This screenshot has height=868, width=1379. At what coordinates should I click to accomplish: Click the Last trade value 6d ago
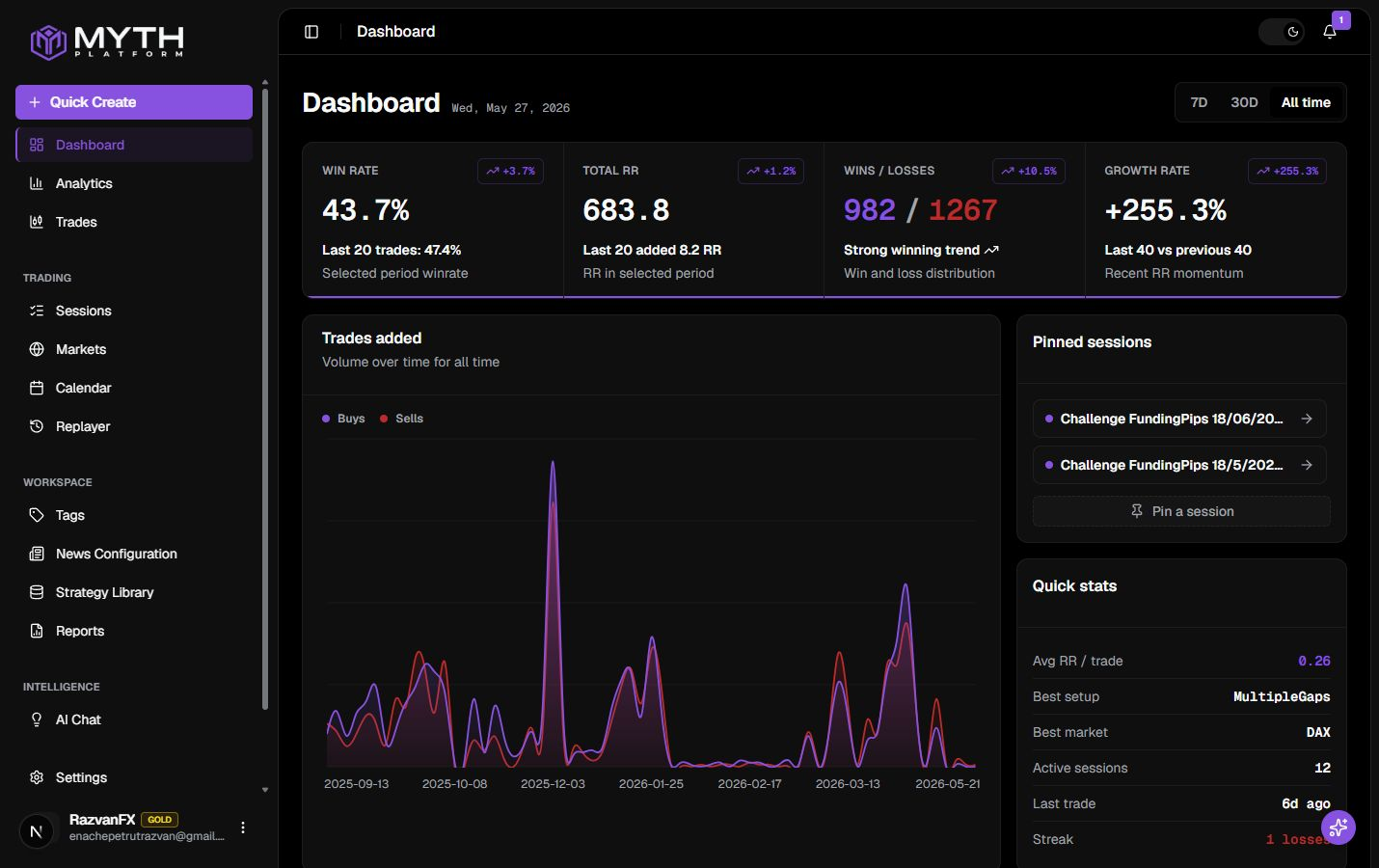1306,803
